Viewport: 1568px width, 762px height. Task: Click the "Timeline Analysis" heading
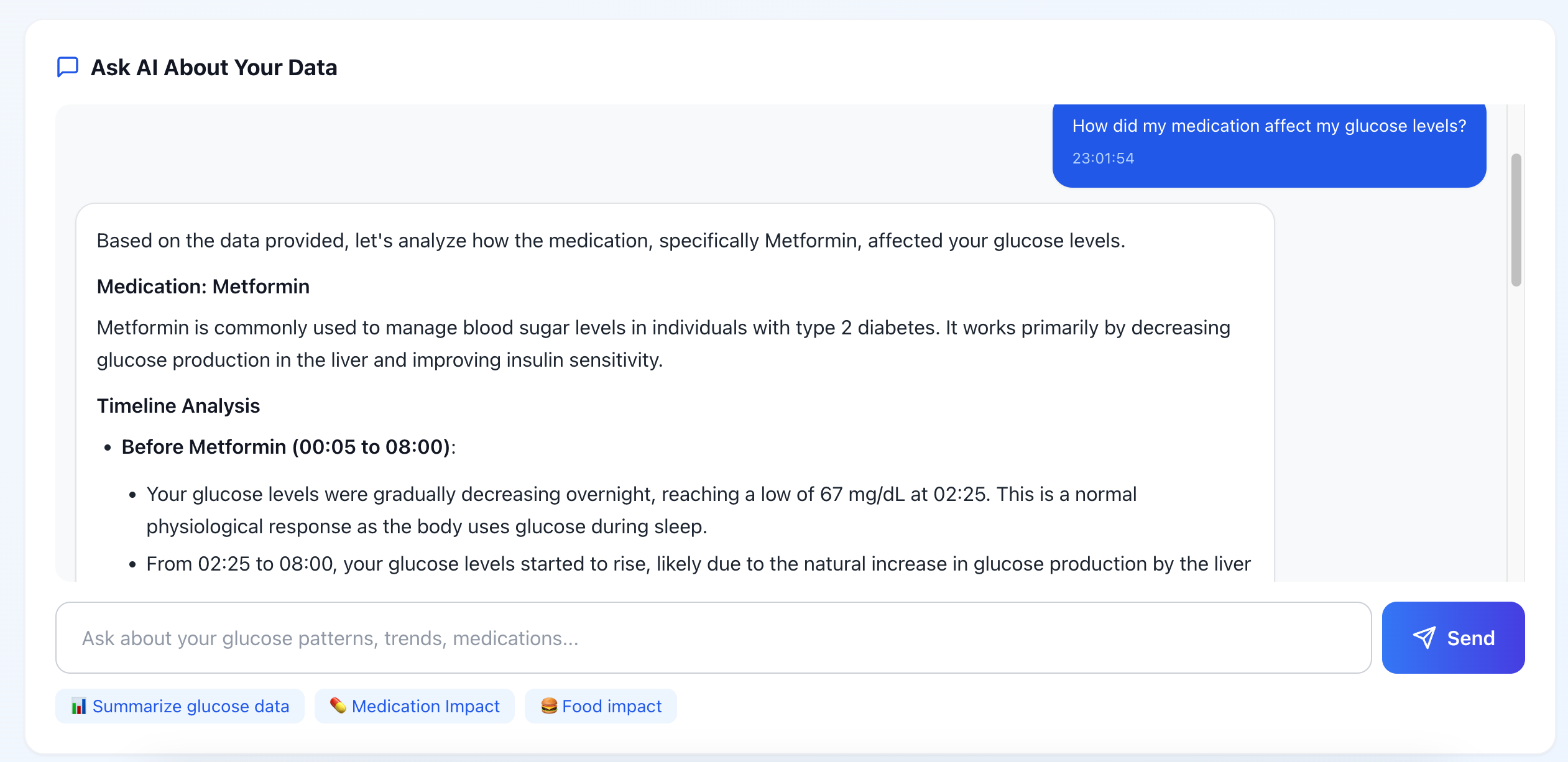click(178, 406)
